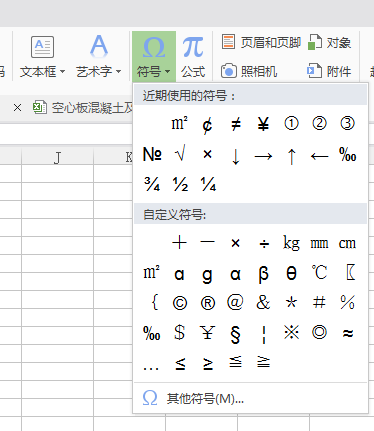374x431 pixels.
Task: Insert the % percent symbol
Action: coord(347,303)
